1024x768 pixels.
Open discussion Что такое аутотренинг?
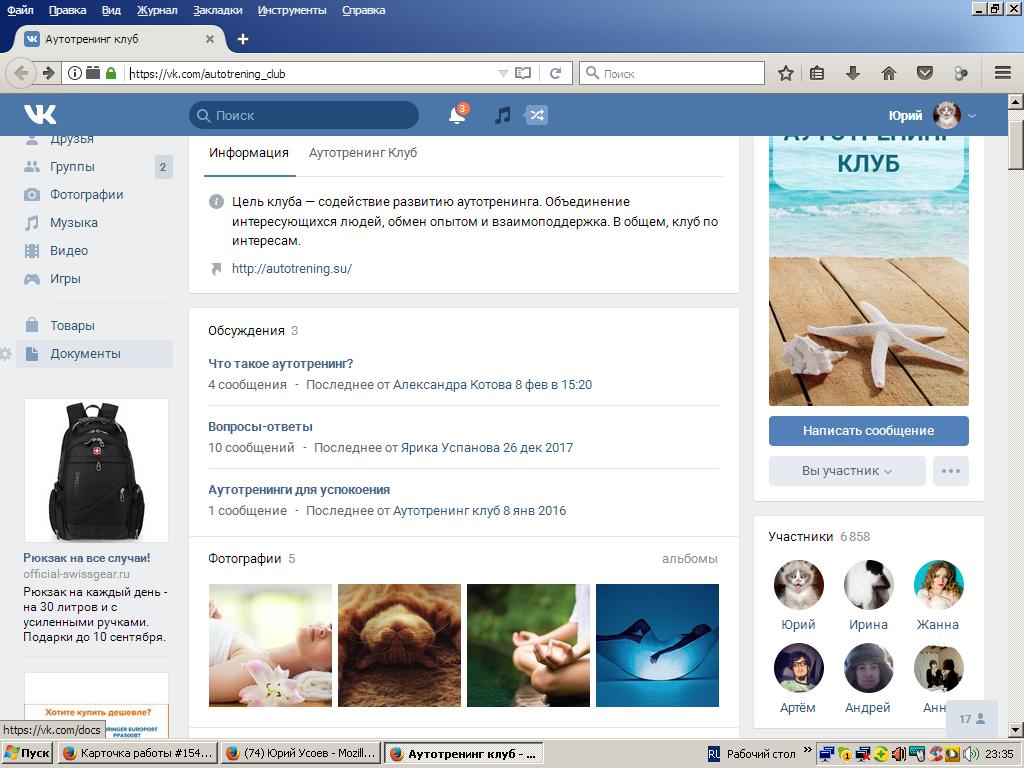pos(280,364)
